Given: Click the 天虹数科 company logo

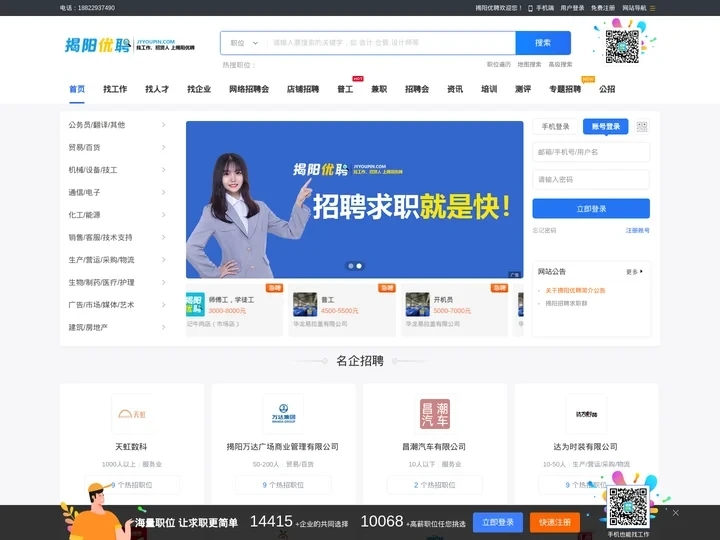Looking at the screenshot, I should tap(132, 414).
